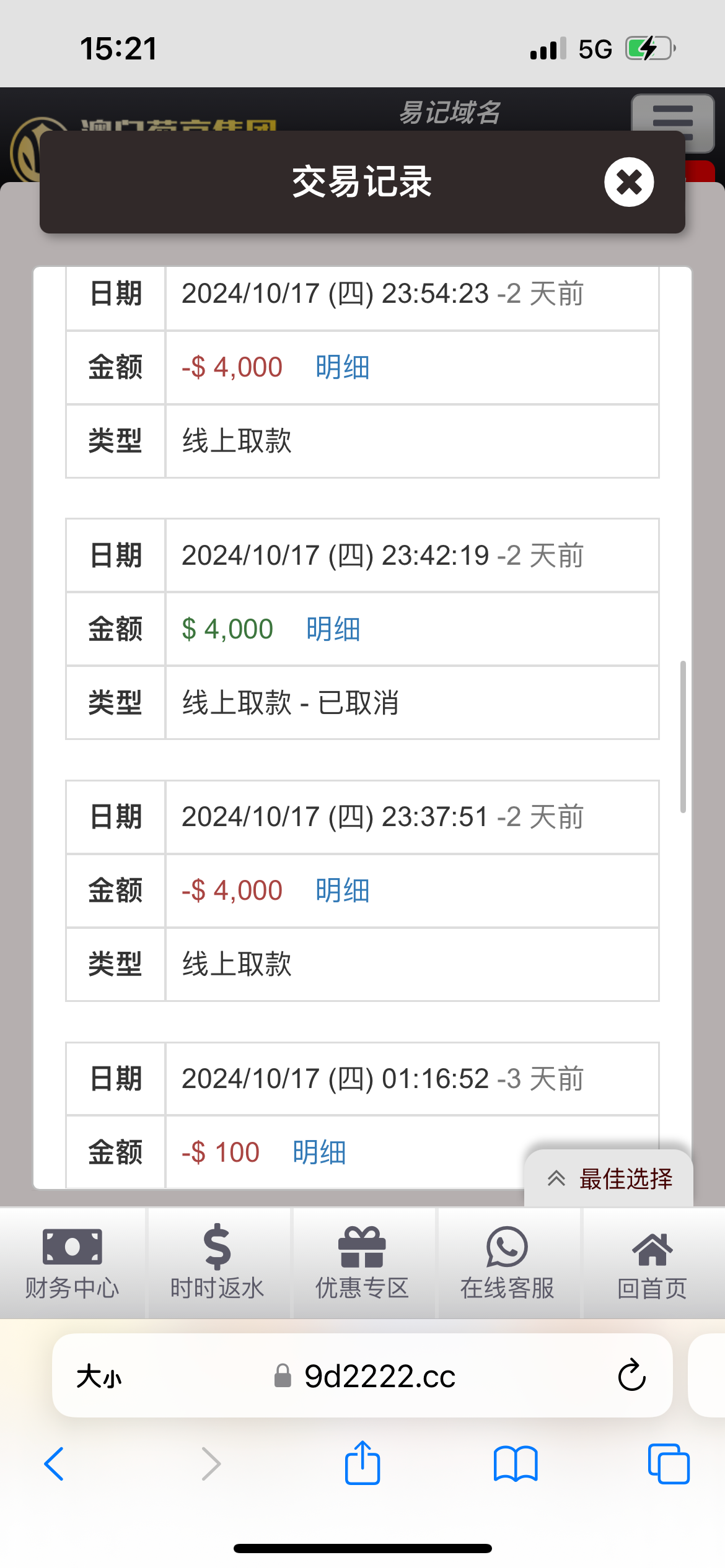This screenshot has width=725, height=1568.
Task: Click the transaction list scrollbar
Action: pyautogui.click(x=683, y=737)
